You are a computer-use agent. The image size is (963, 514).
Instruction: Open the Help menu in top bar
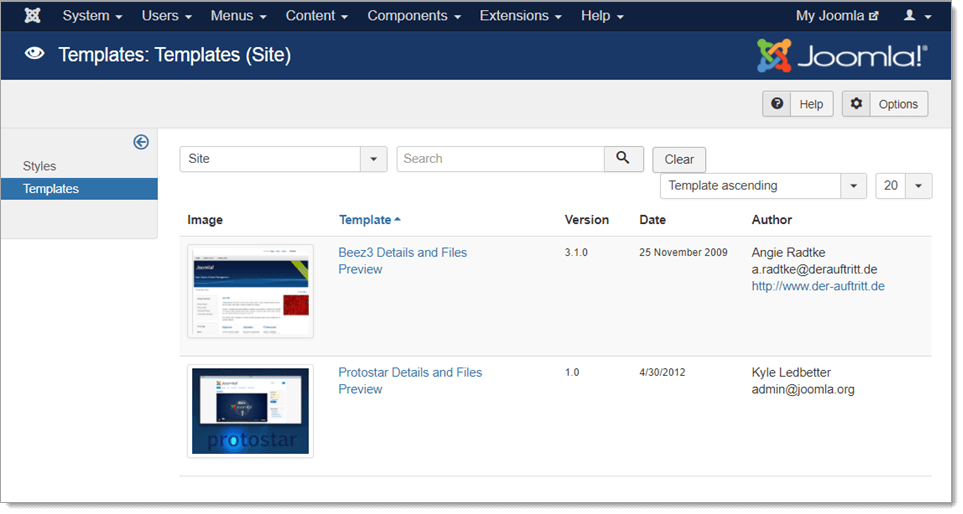point(602,16)
